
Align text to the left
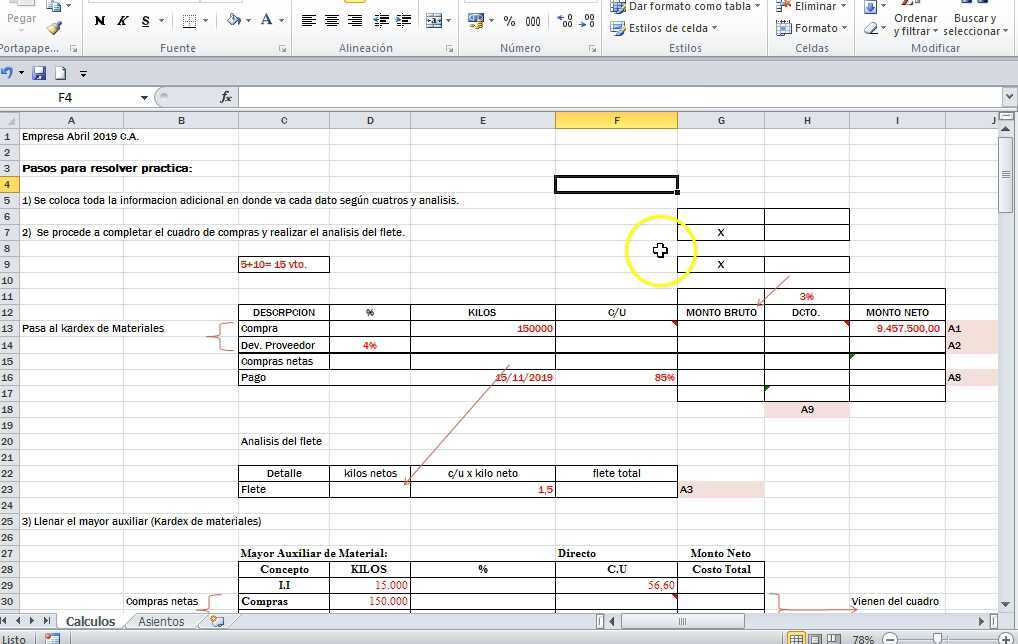pyautogui.click(x=308, y=21)
